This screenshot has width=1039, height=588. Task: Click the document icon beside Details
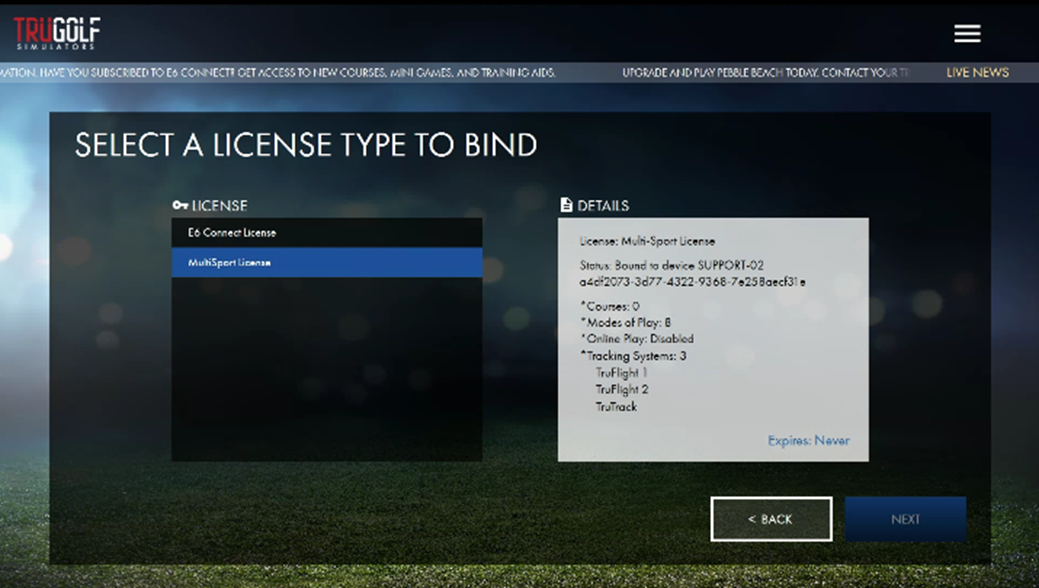(x=566, y=205)
